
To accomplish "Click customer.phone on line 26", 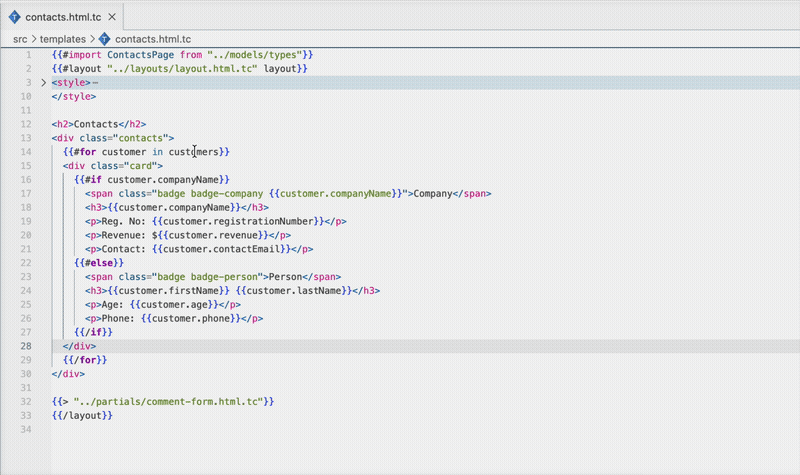I will [191, 318].
